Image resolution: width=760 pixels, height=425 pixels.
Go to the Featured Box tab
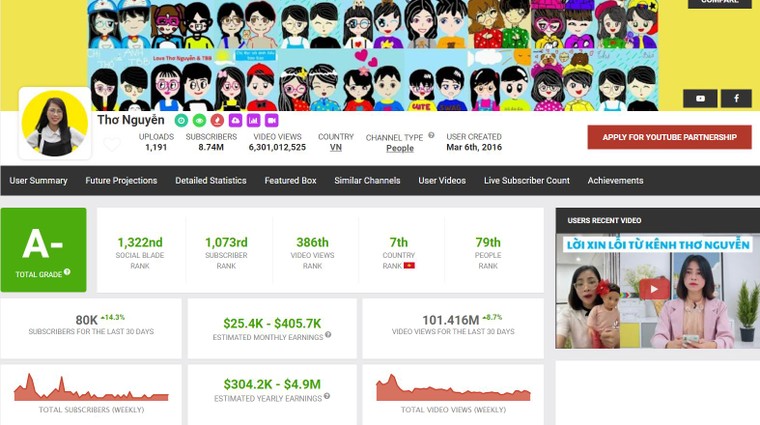[290, 180]
